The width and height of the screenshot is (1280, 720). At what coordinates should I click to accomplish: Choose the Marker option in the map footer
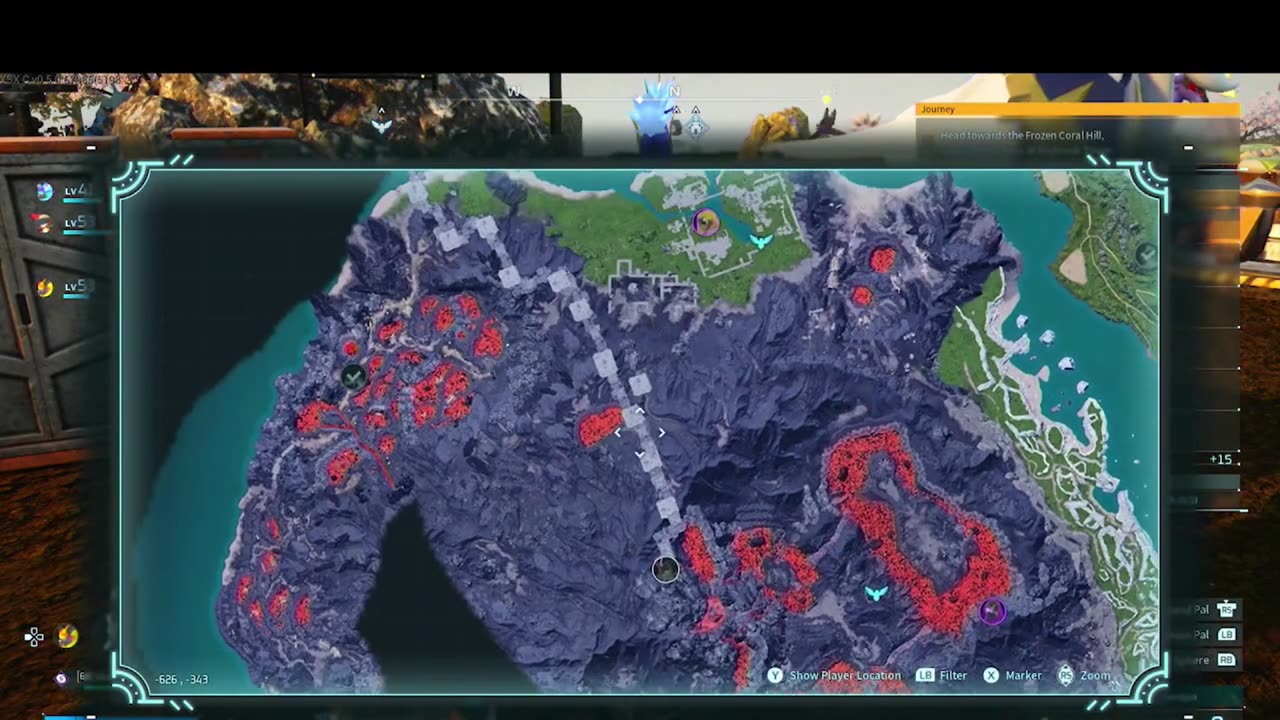[x=1023, y=676]
